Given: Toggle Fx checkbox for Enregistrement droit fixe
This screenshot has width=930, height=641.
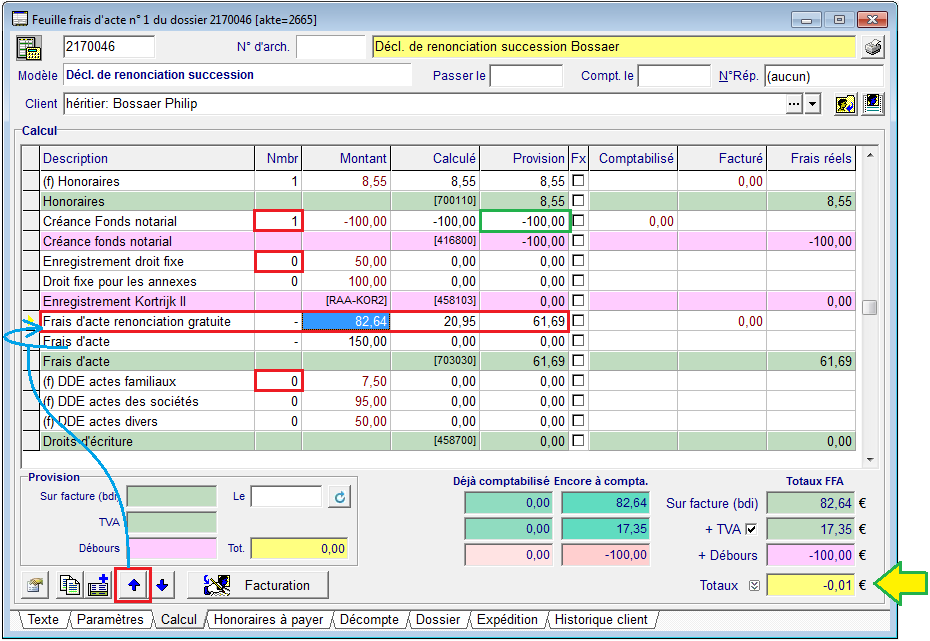Looking at the screenshot, I should point(578,260).
